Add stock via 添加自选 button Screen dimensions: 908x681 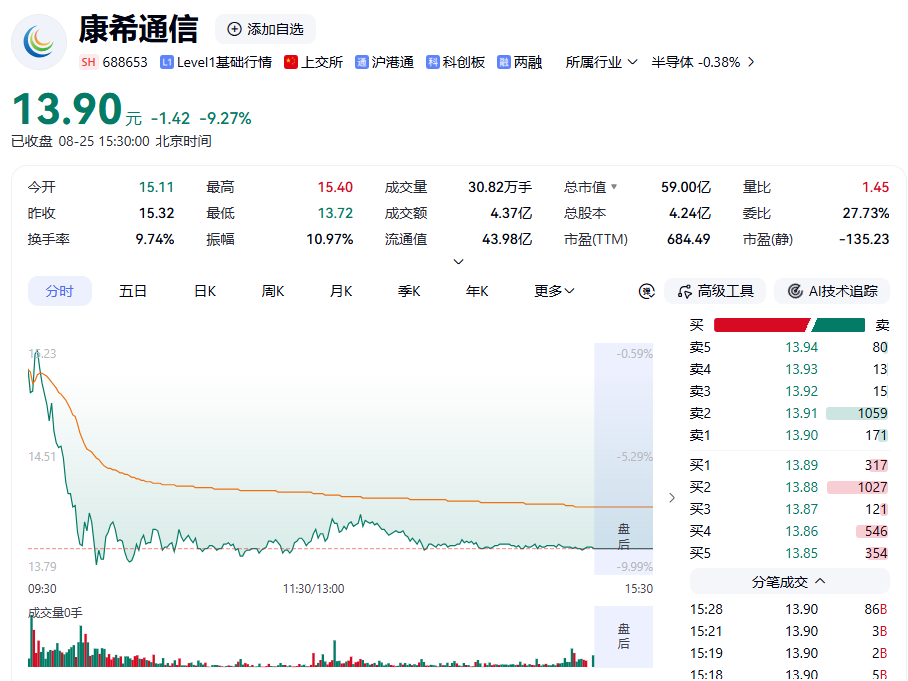(266, 29)
